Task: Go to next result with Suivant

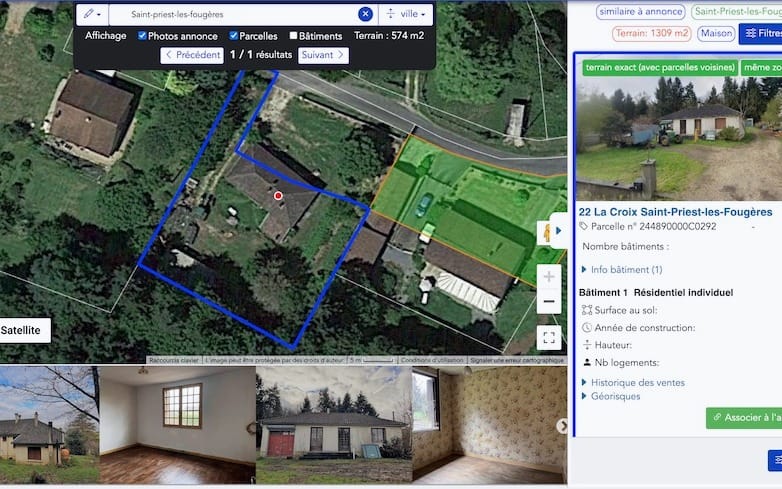Action: 322,55
